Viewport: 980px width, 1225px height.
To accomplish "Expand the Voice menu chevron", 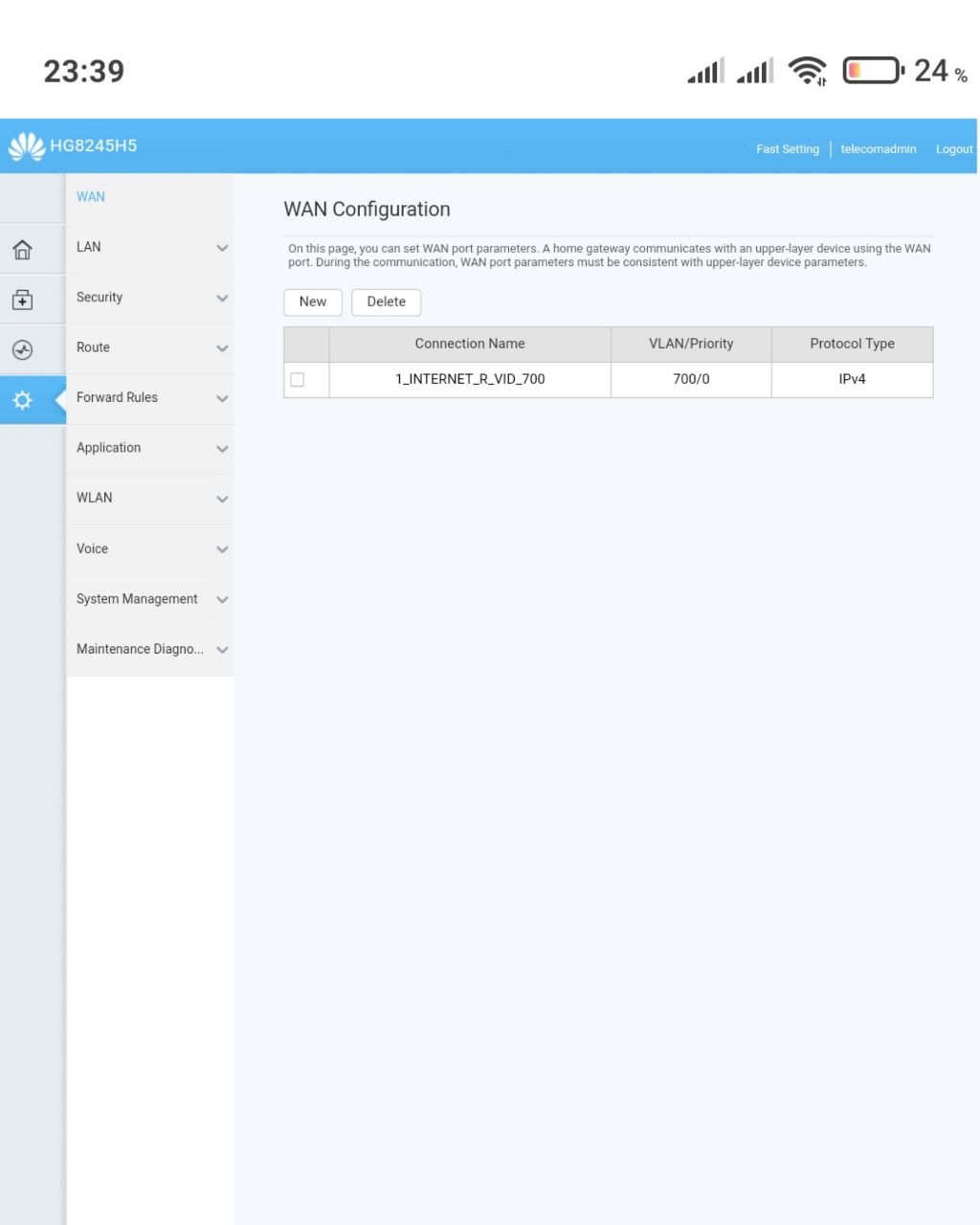I will [222, 549].
